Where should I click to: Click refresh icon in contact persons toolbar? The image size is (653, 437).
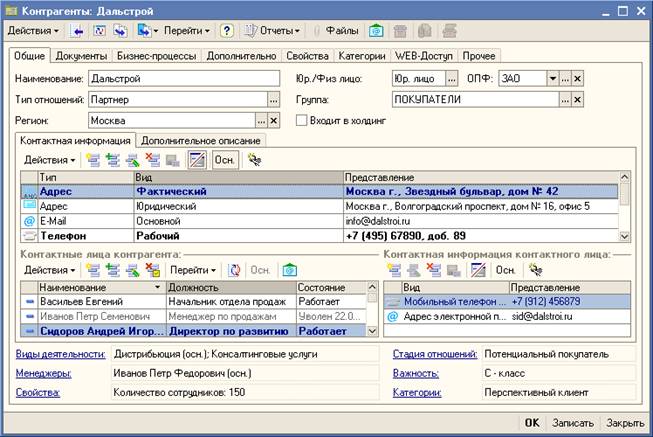234,270
